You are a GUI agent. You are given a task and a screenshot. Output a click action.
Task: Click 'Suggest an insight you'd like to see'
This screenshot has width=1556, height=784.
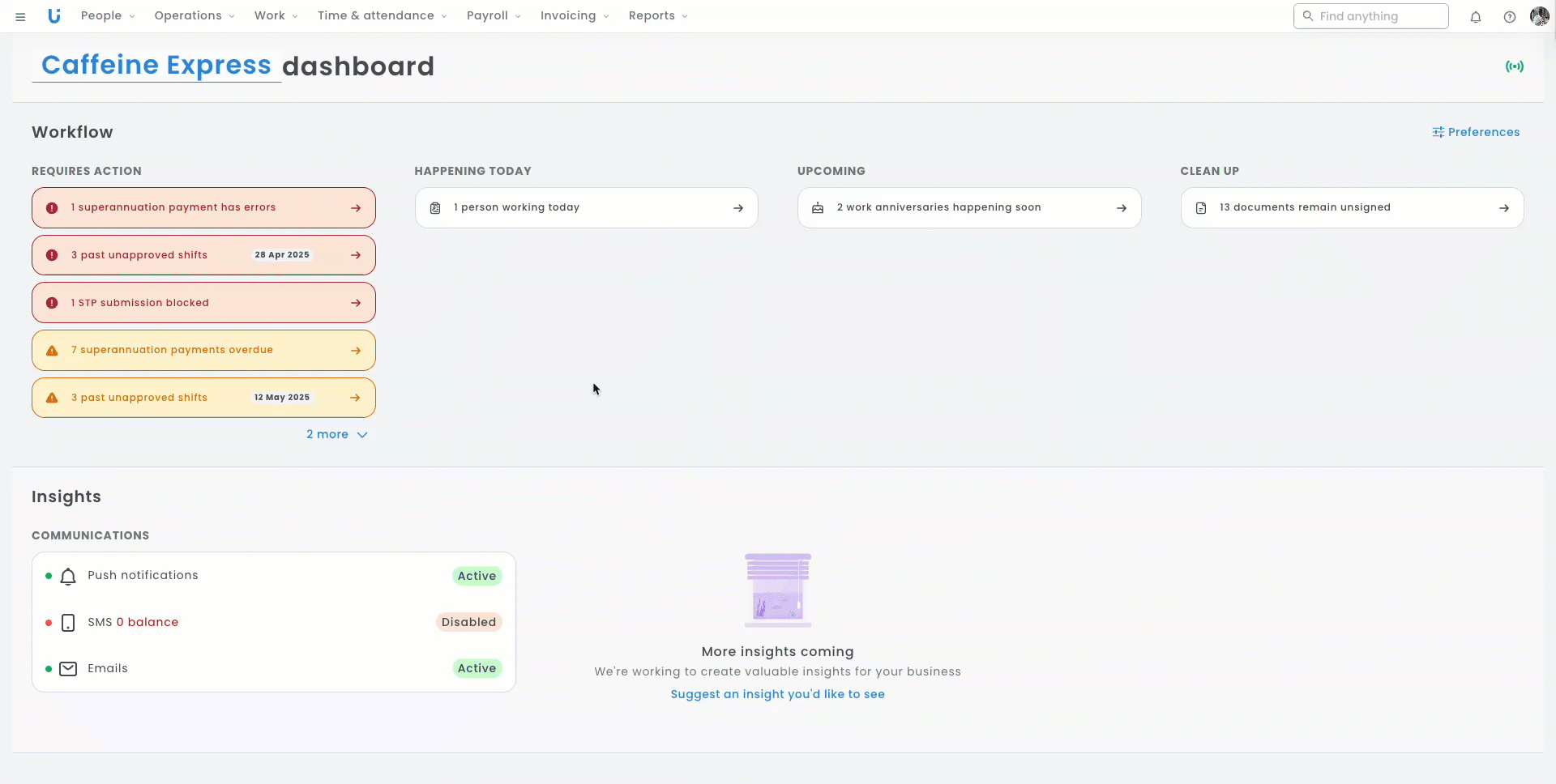point(777,694)
